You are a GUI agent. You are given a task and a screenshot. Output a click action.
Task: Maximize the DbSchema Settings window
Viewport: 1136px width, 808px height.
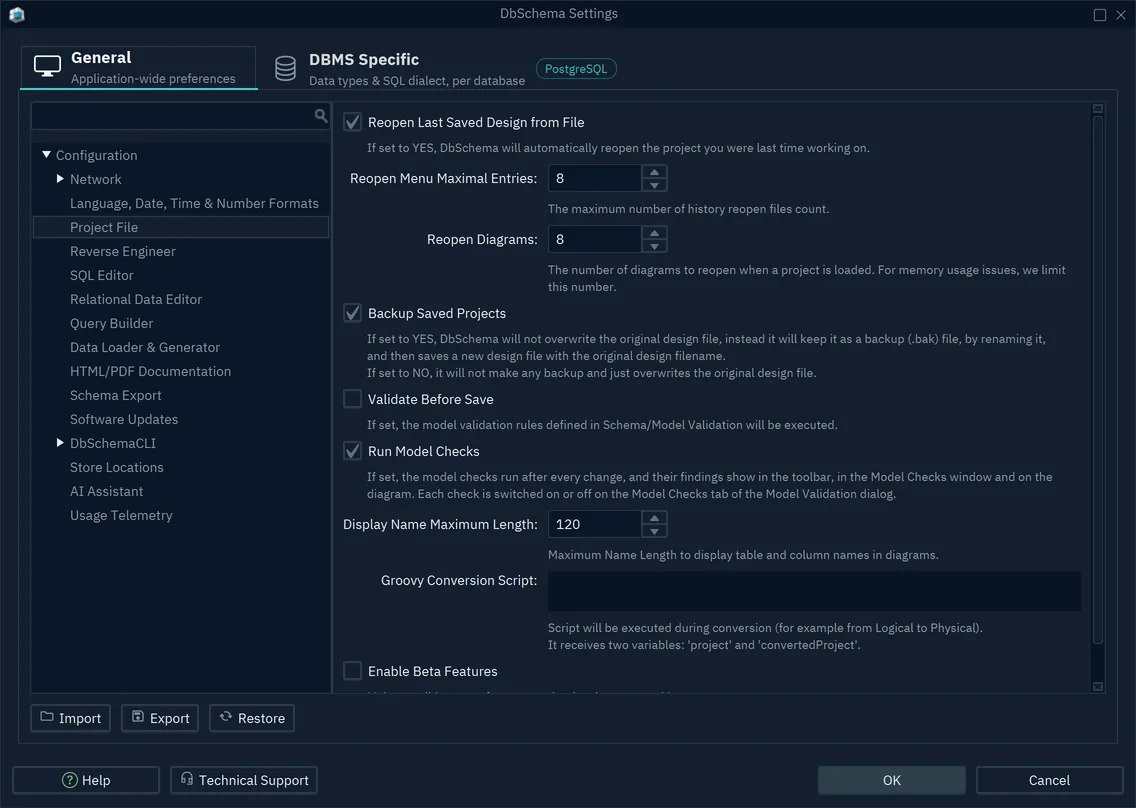coord(1100,14)
